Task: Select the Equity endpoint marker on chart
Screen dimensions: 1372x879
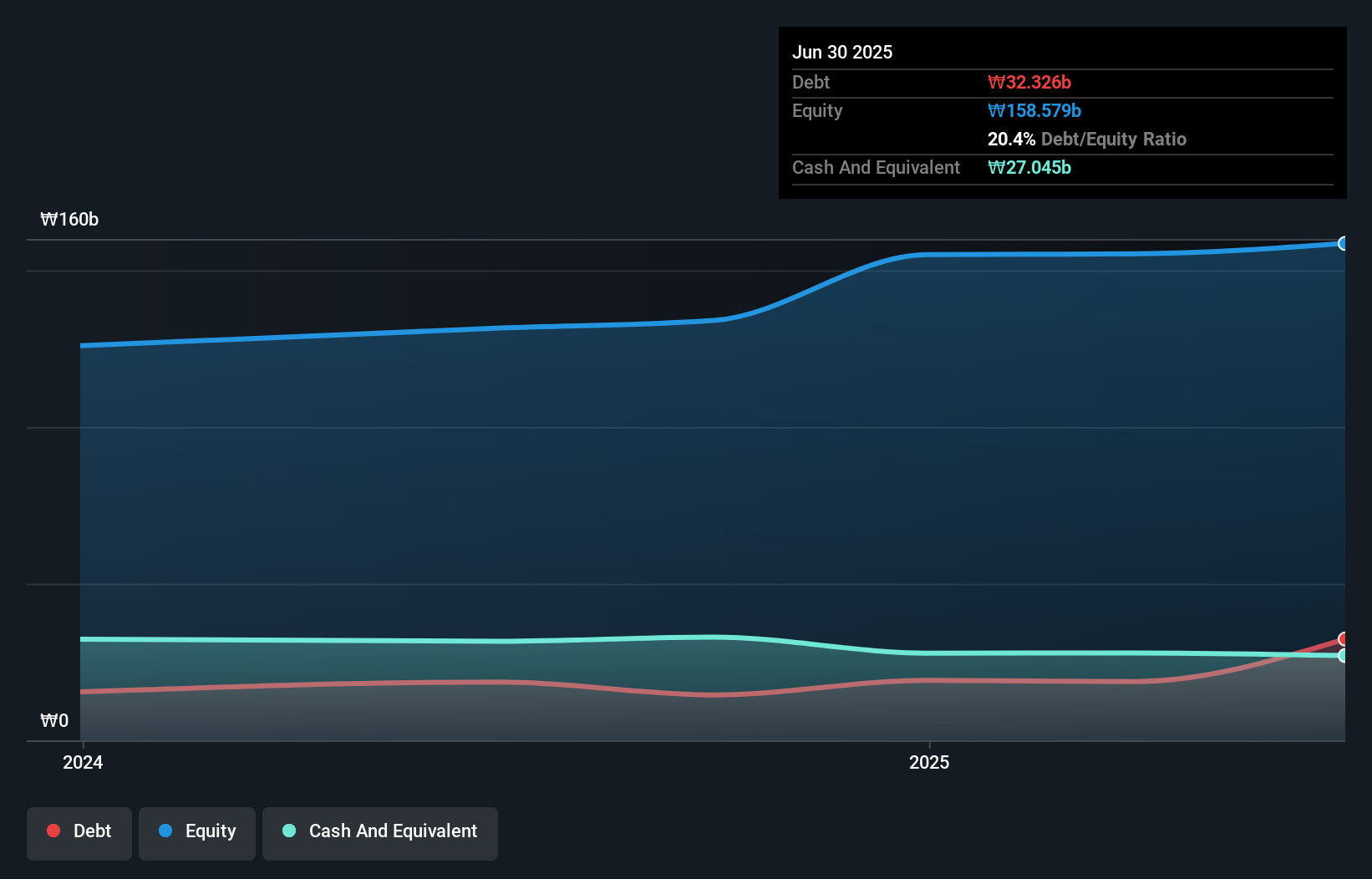Action: click(1344, 244)
